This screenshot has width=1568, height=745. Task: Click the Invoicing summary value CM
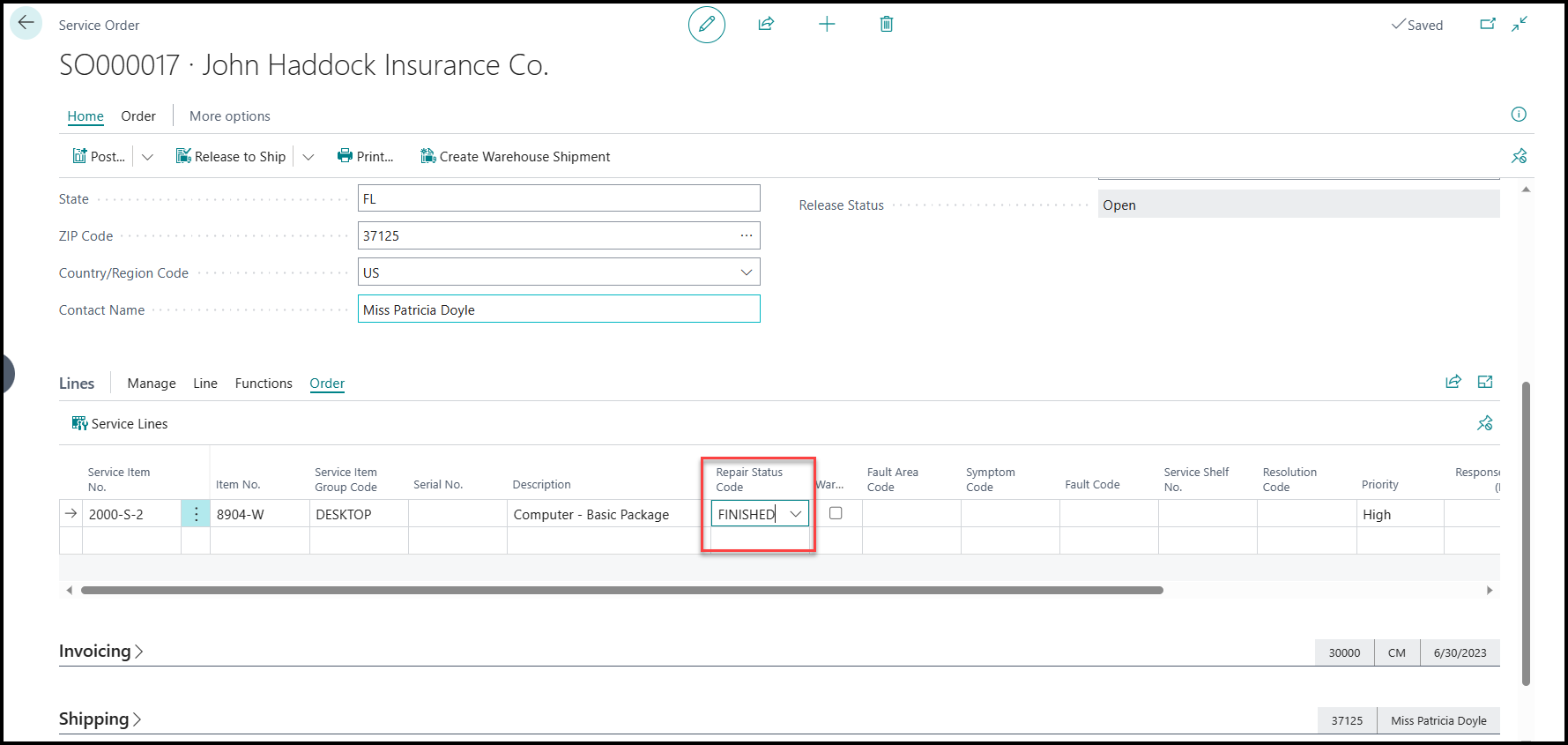[x=1397, y=652]
